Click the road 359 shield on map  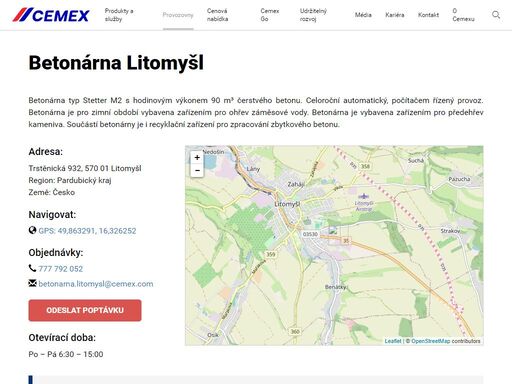271,254
